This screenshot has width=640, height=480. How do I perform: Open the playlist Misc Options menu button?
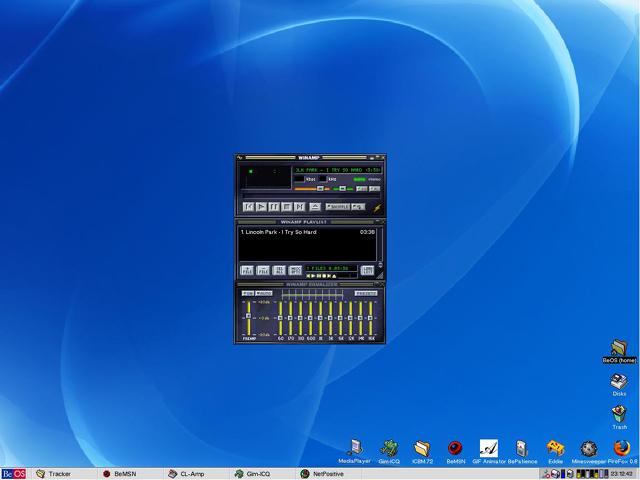point(295,270)
